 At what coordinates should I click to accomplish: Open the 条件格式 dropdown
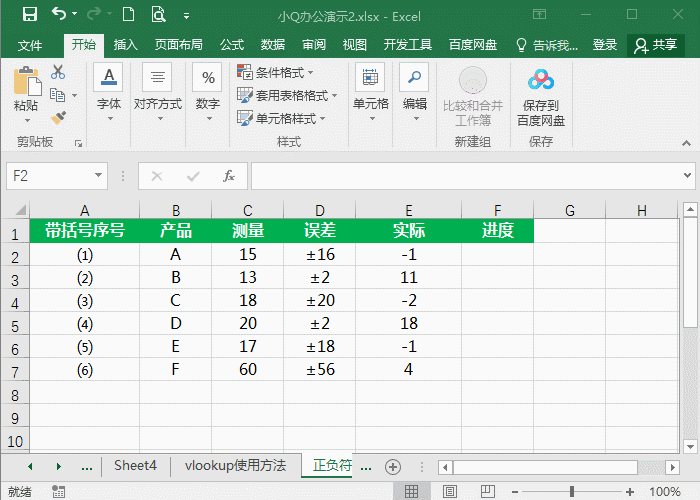pos(275,72)
